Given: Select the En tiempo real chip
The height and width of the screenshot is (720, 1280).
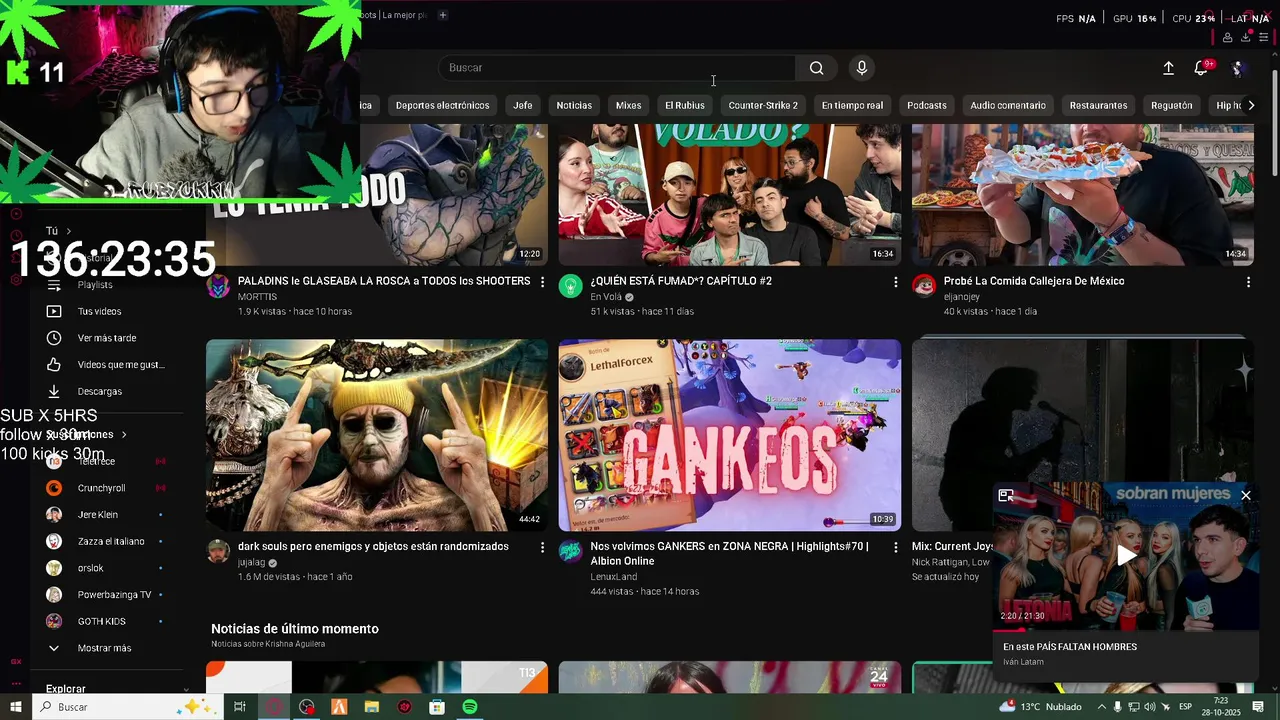Looking at the screenshot, I should tap(853, 105).
